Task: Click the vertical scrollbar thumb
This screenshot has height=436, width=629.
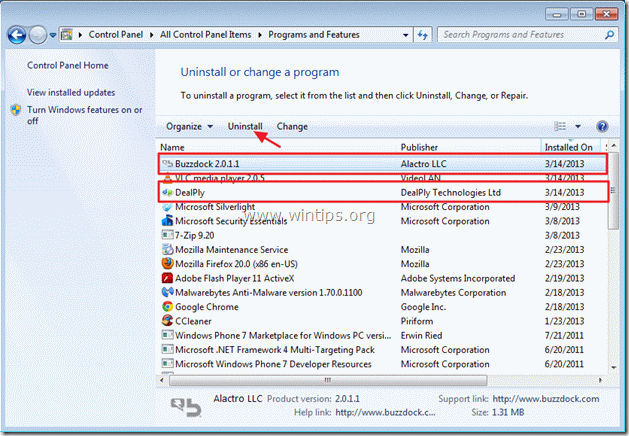Action: [x=613, y=191]
